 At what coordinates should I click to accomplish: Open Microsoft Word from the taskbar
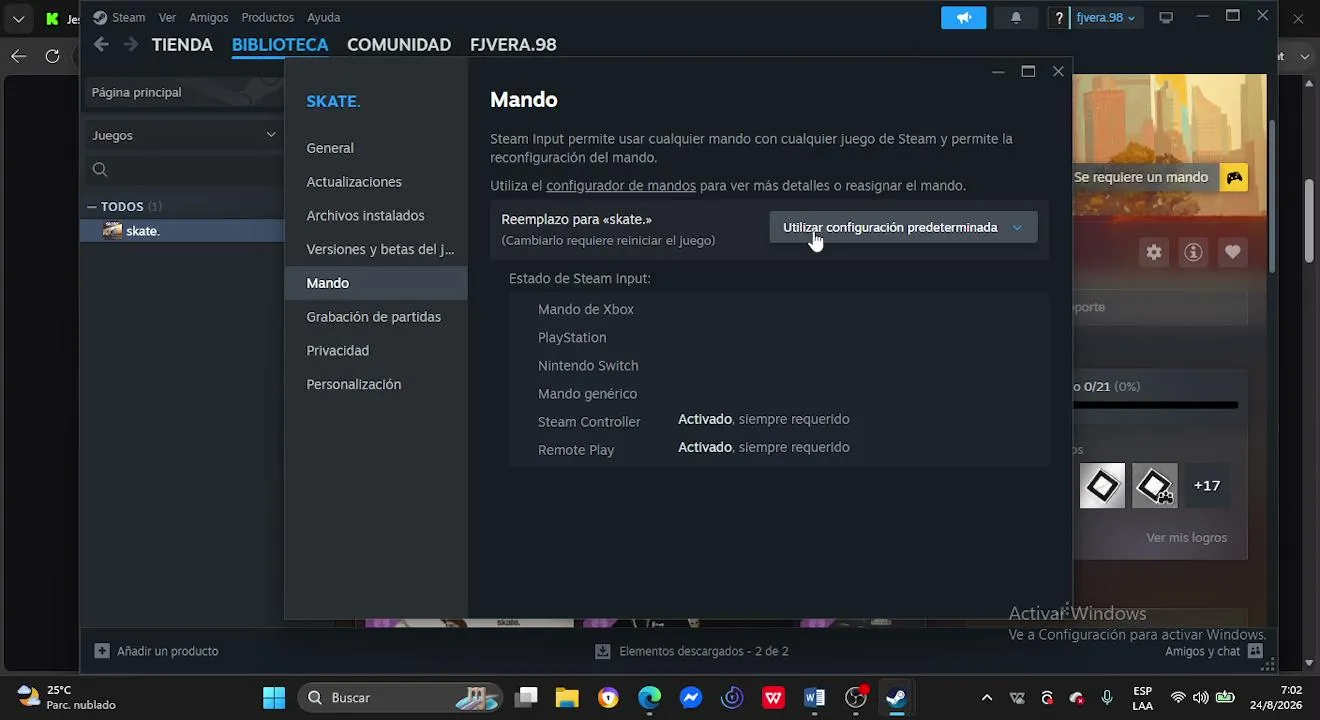[814, 698]
